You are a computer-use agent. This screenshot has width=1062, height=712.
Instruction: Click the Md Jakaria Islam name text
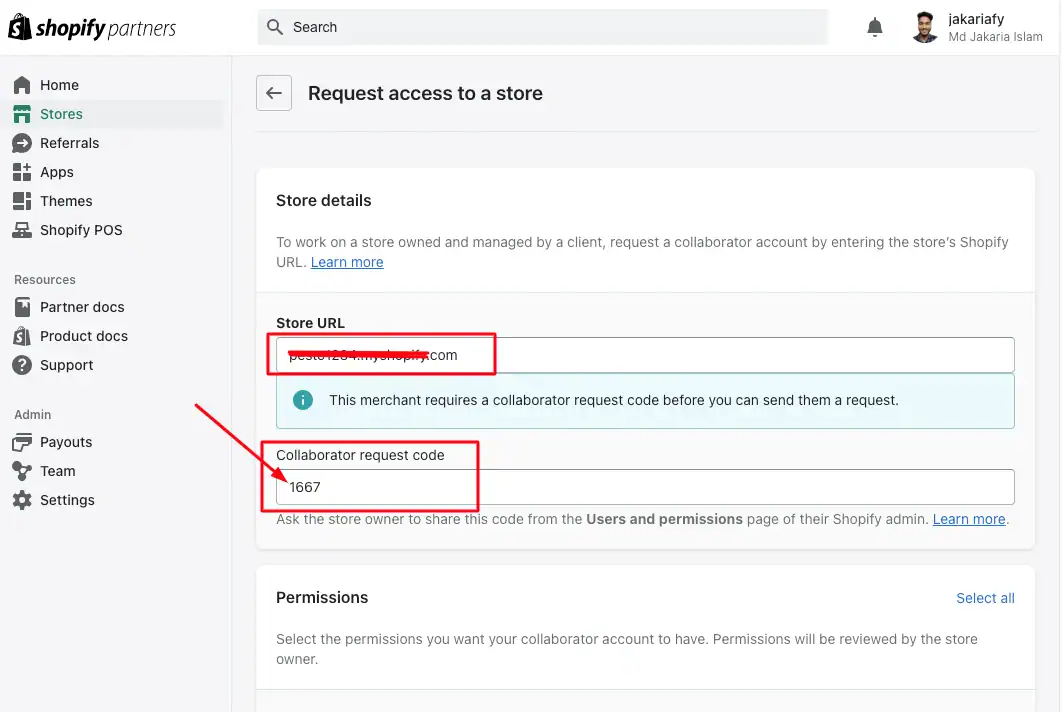pyautogui.click(x=995, y=37)
